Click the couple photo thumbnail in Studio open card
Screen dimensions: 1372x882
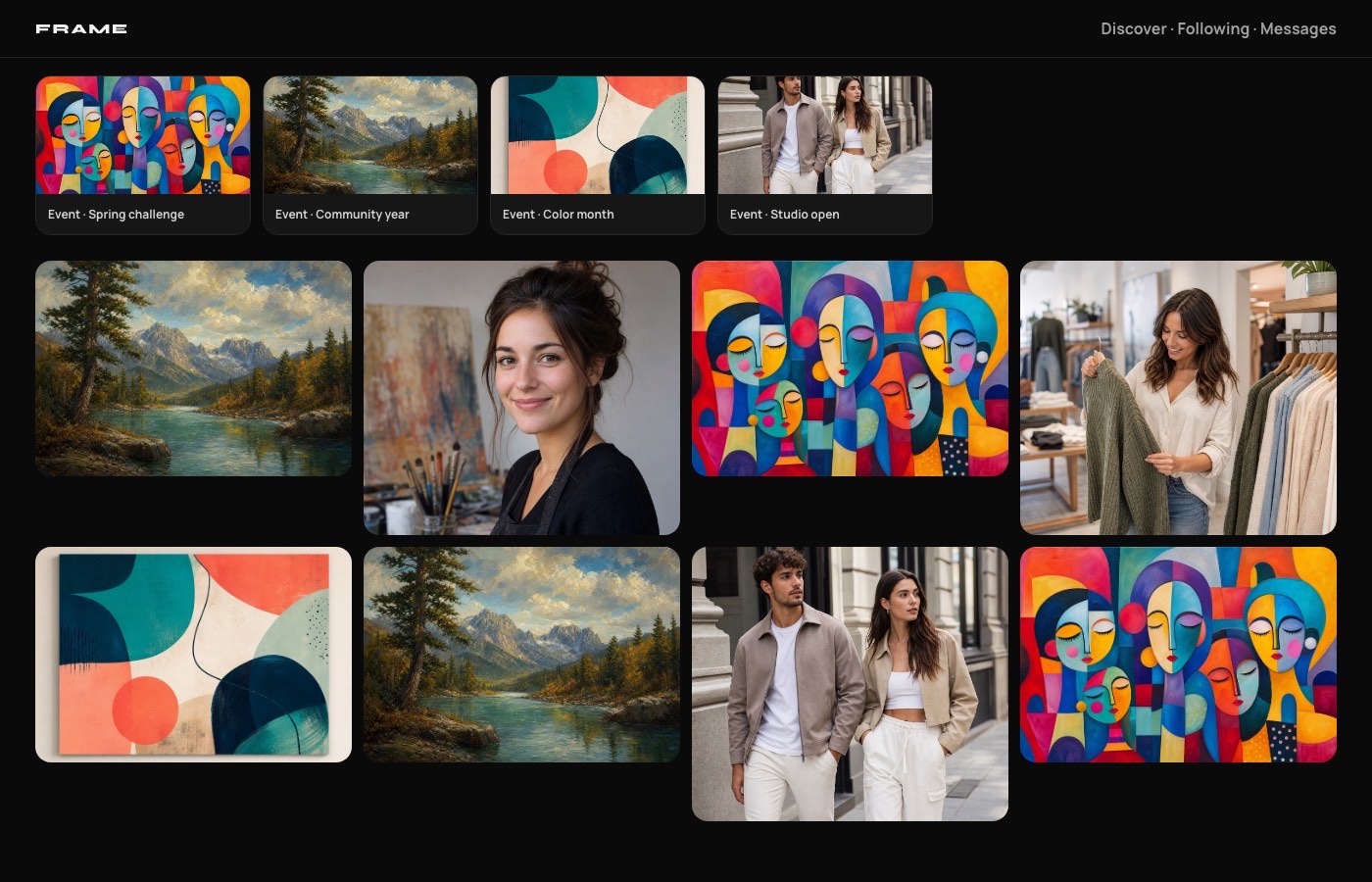point(825,135)
